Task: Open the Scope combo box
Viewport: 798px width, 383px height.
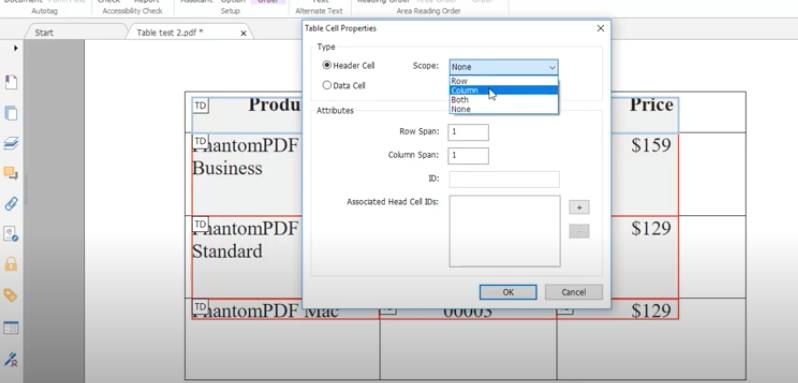Action: (x=504, y=67)
